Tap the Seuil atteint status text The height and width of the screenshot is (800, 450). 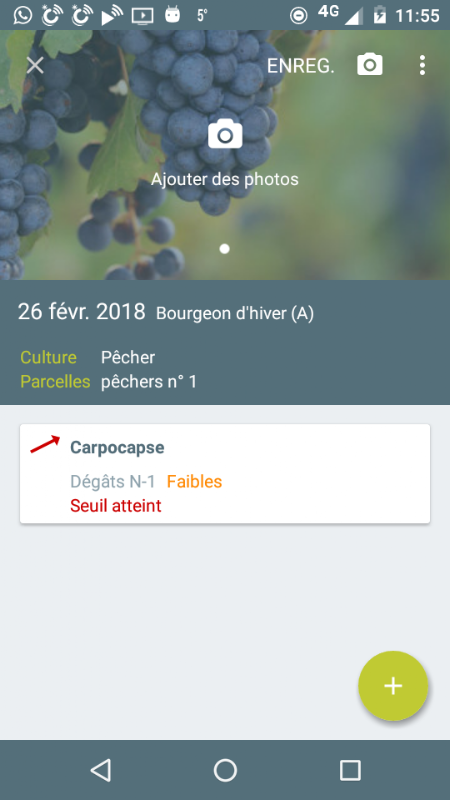coord(116,506)
